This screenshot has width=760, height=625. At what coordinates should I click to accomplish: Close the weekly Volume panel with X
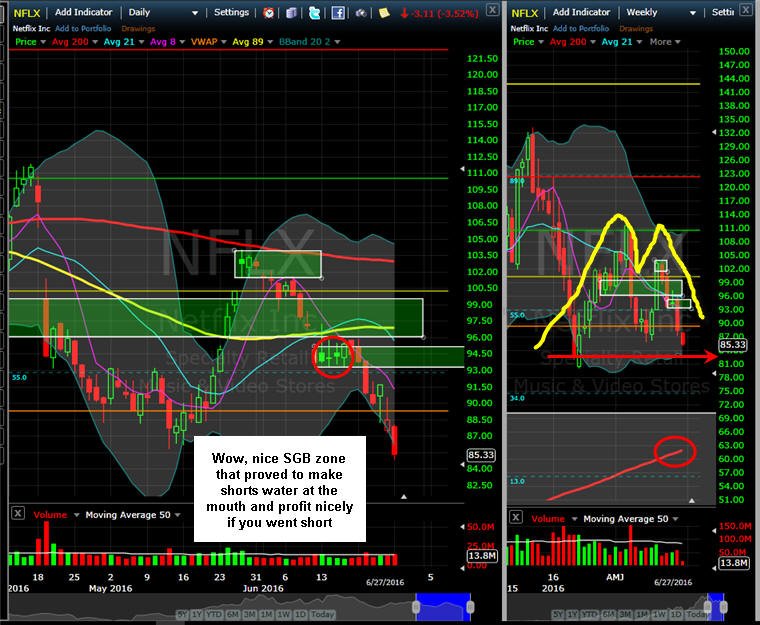tap(516, 517)
